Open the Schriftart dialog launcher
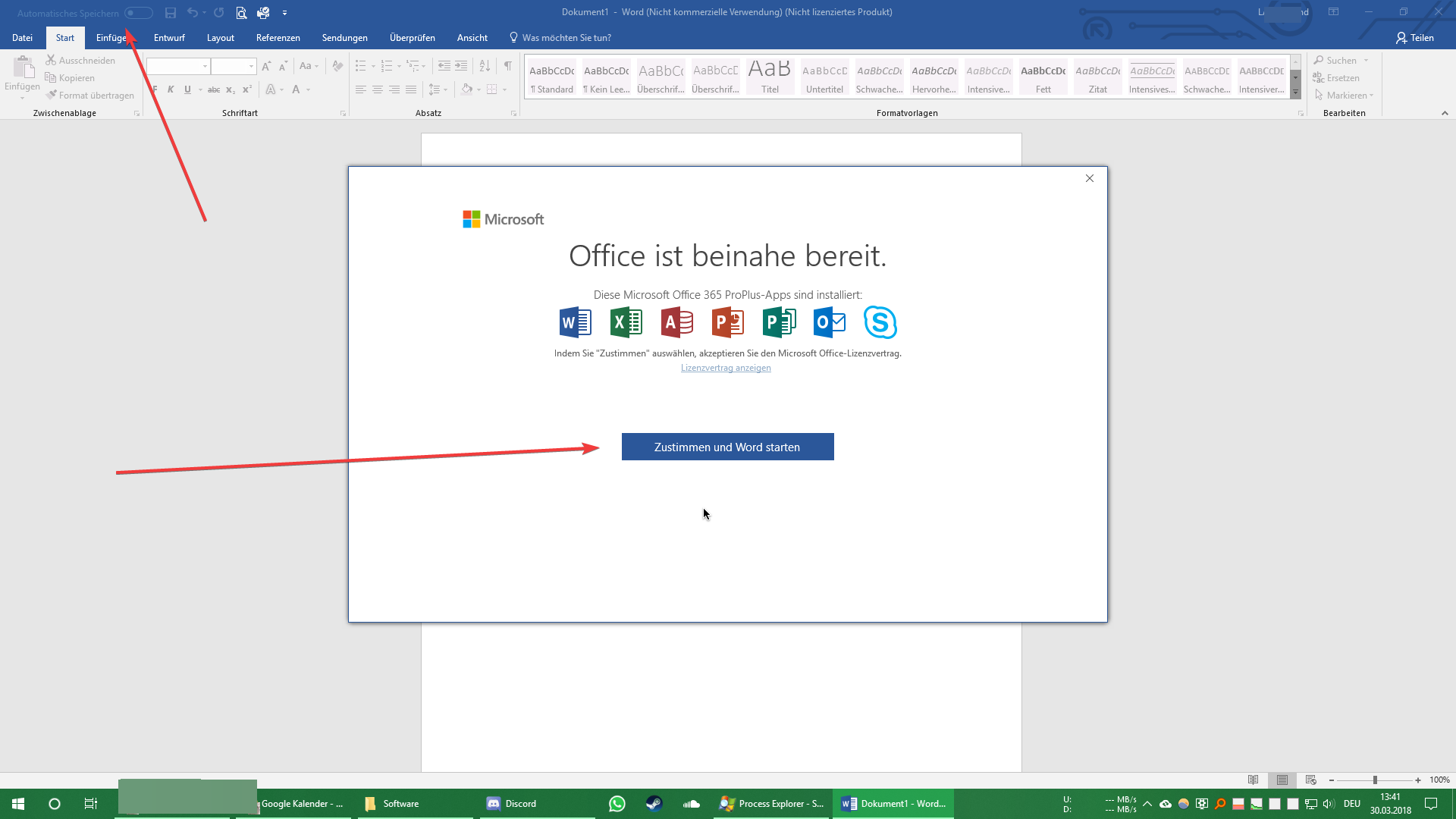The width and height of the screenshot is (1456, 819). pyautogui.click(x=343, y=113)
